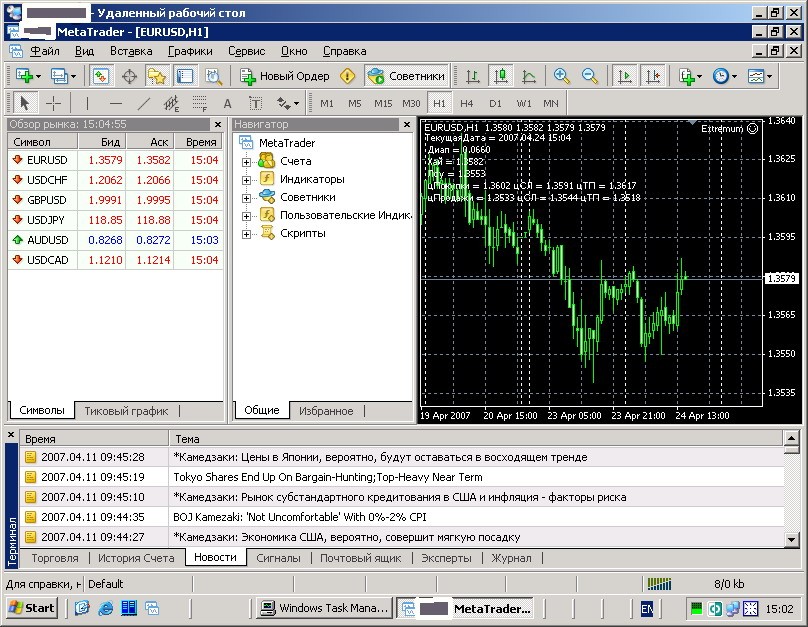Click the news list scroll-down arrow
The width and height of the screenshot is (808, 627).
(791, 539)
